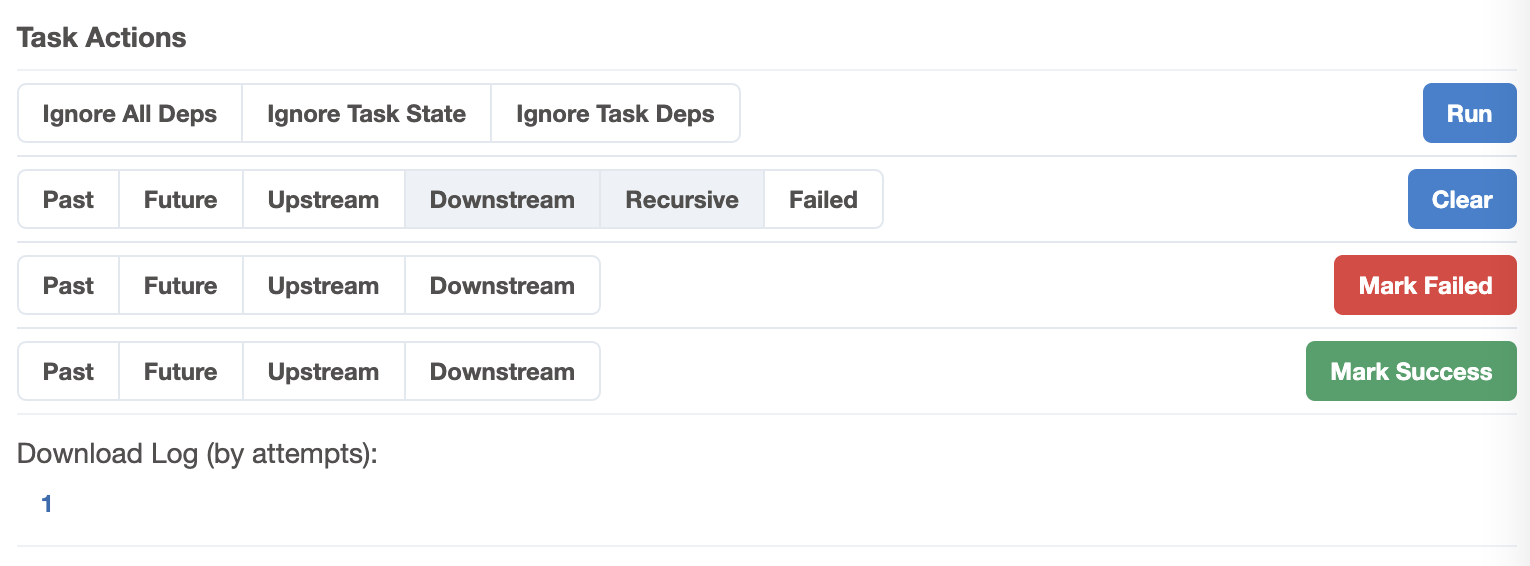
Task: Enable the Ignore Task State option
Action: 366,114
